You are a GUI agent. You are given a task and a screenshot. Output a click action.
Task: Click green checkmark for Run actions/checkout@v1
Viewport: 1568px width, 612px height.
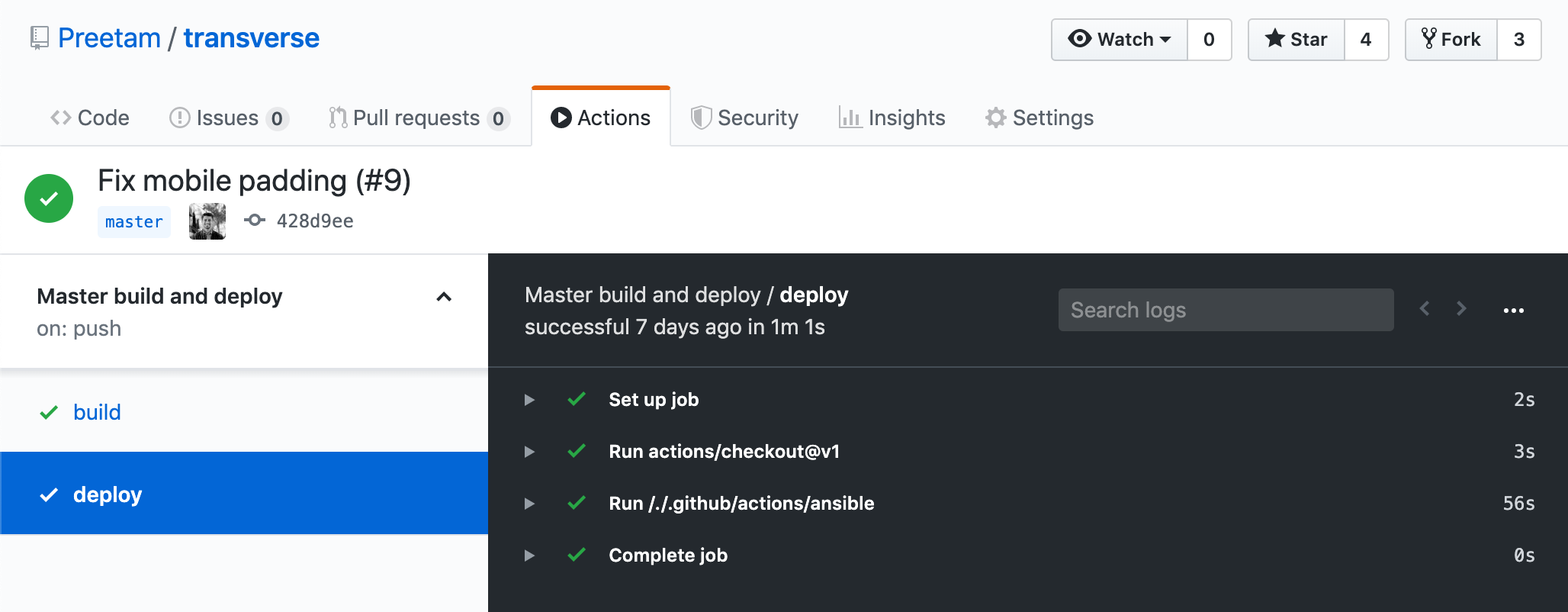tap(577, 451)
